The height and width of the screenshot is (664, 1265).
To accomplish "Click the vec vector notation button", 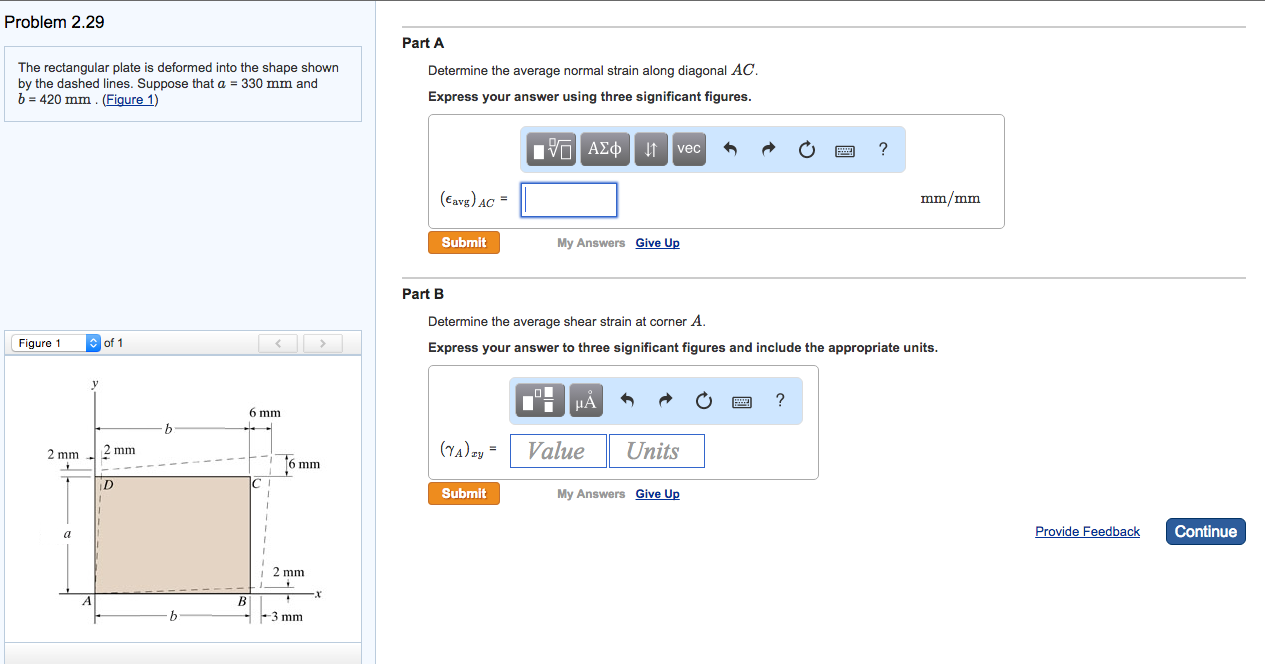I will coord(689,149).
